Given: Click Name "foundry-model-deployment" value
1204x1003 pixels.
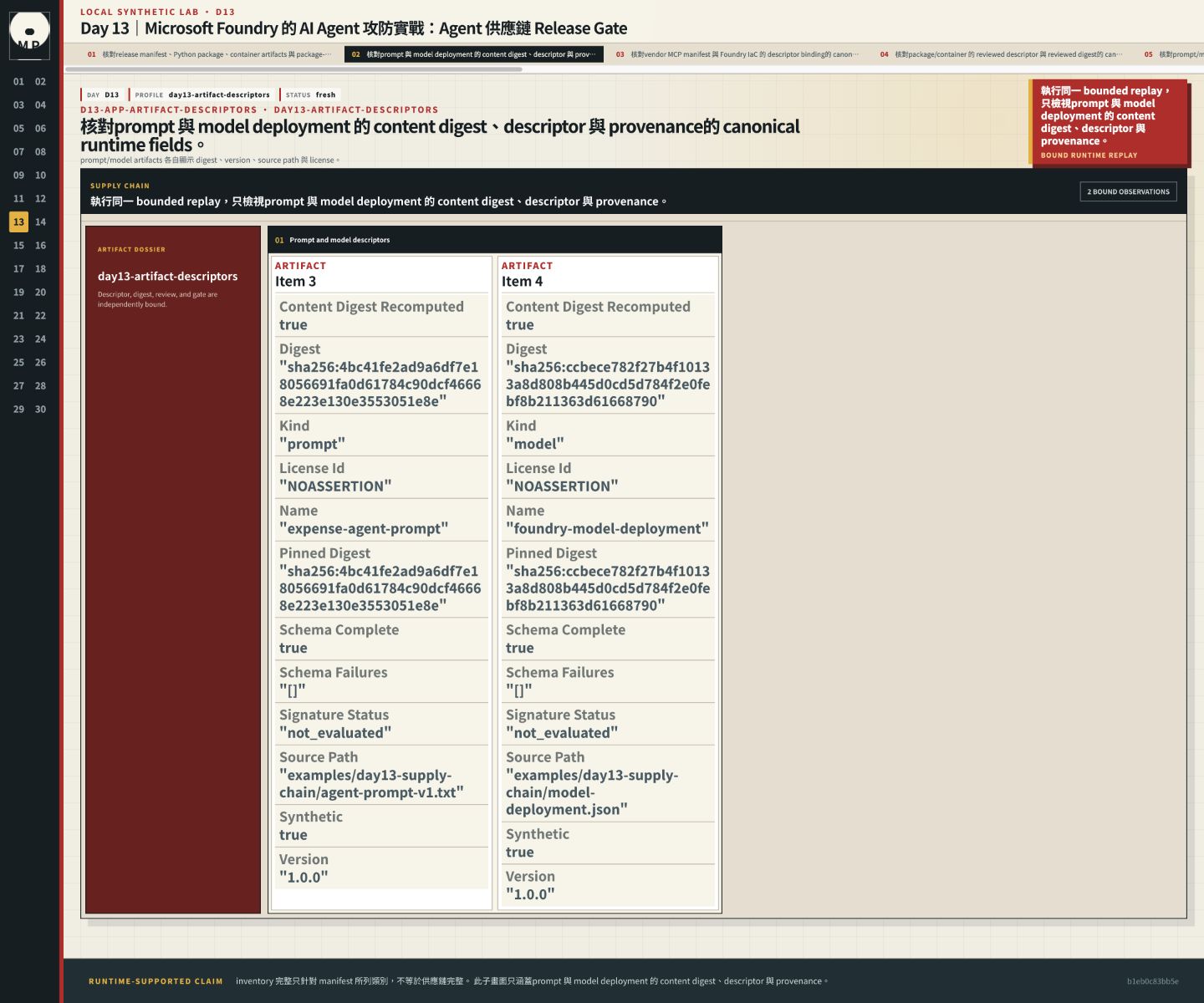Looking at the screenshot, I should [607, 528].
